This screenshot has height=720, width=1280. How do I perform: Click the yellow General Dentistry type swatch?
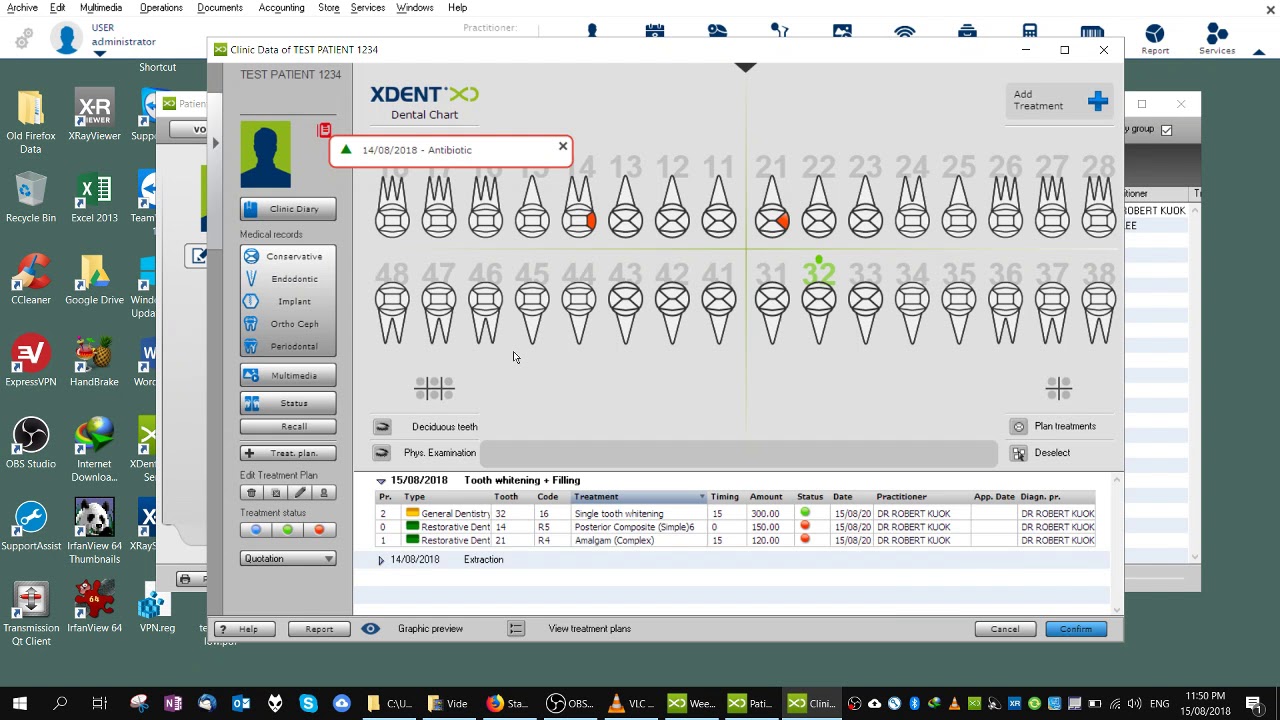pos(412,514)
